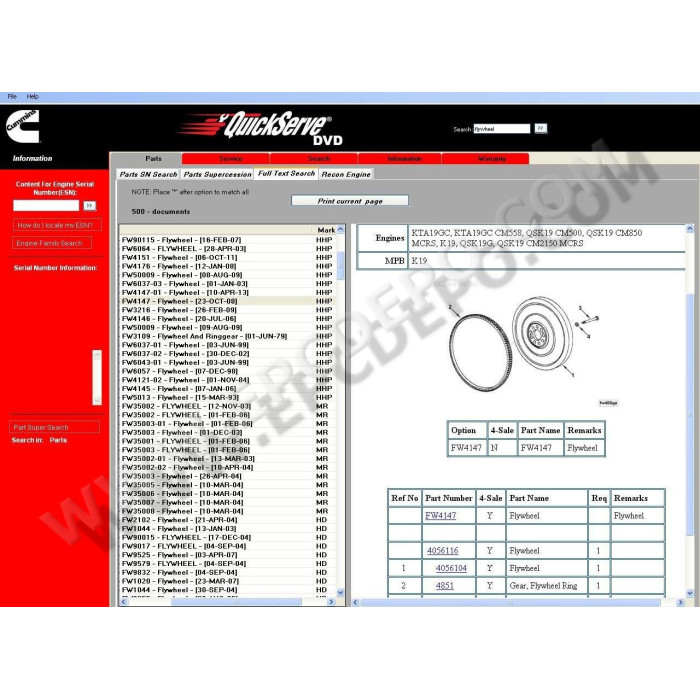The width and height of the screenshot is (700, 700).
Task: Click the search go arrow button next to flywheel field
Action: (541, 129)
